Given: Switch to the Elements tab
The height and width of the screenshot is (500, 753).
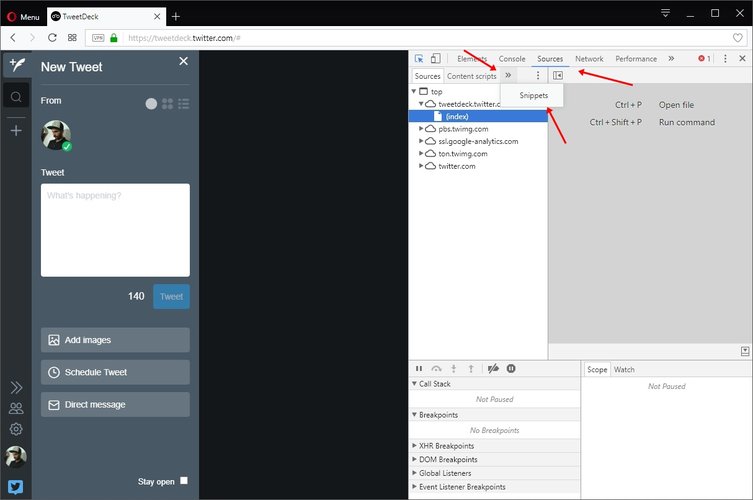Looking at the screenshot, I should pyautogui.click(x=472, y=59).
